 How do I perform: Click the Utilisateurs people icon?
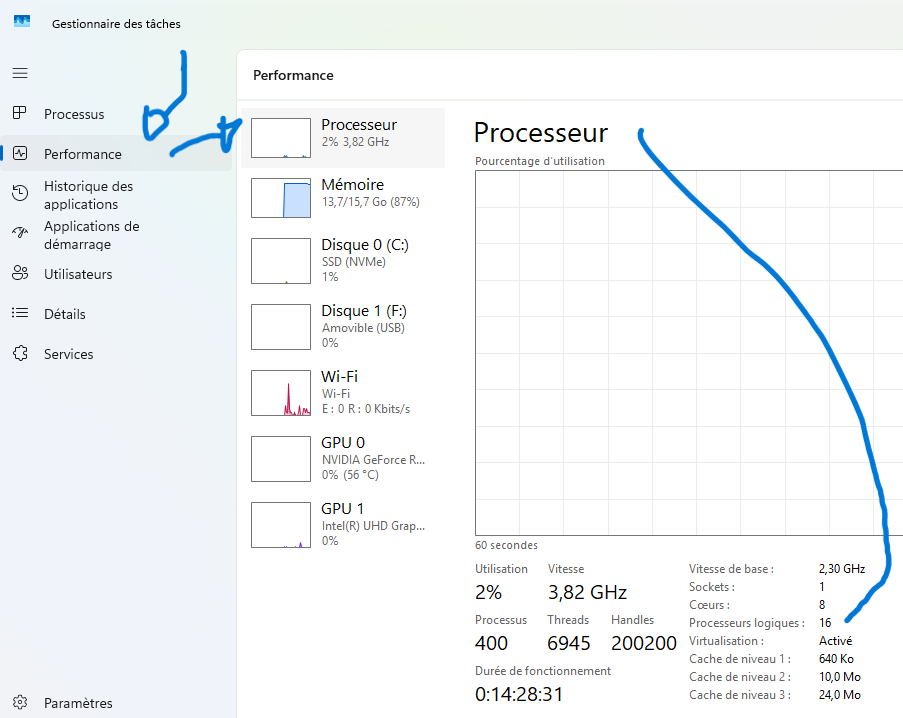pyautogui.click(x=20, y=274)
